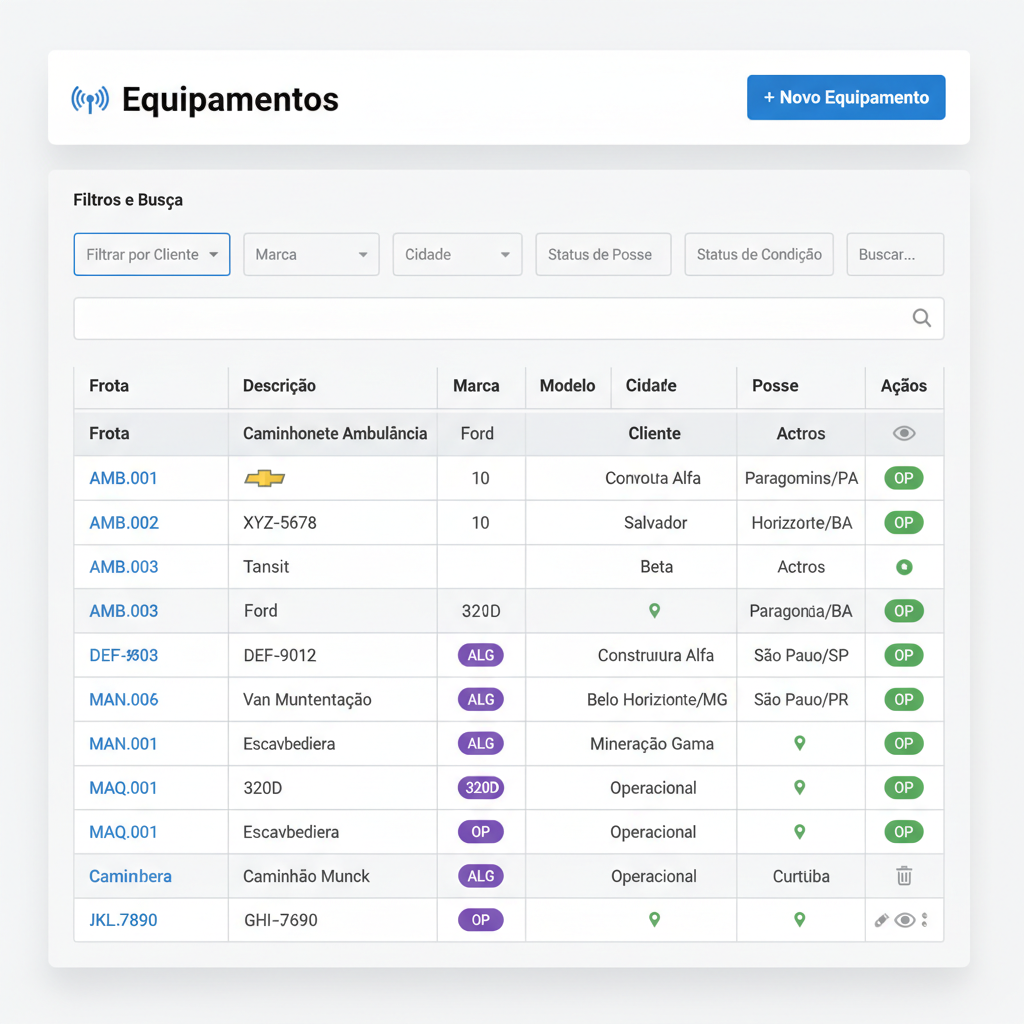Click the Posse column pin in the JKL.7890 row
The width and height of the screenshot is (1024, 1024).
point(799,920)
